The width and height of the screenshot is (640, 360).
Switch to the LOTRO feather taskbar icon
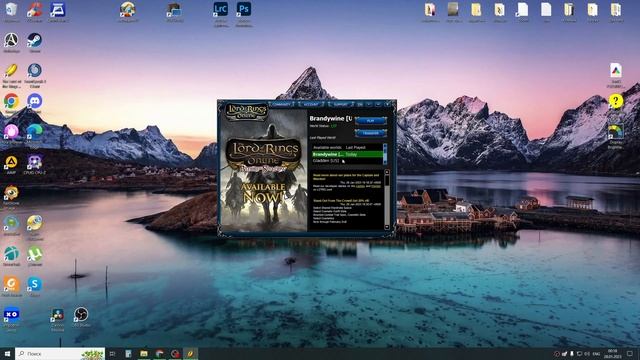190,353
